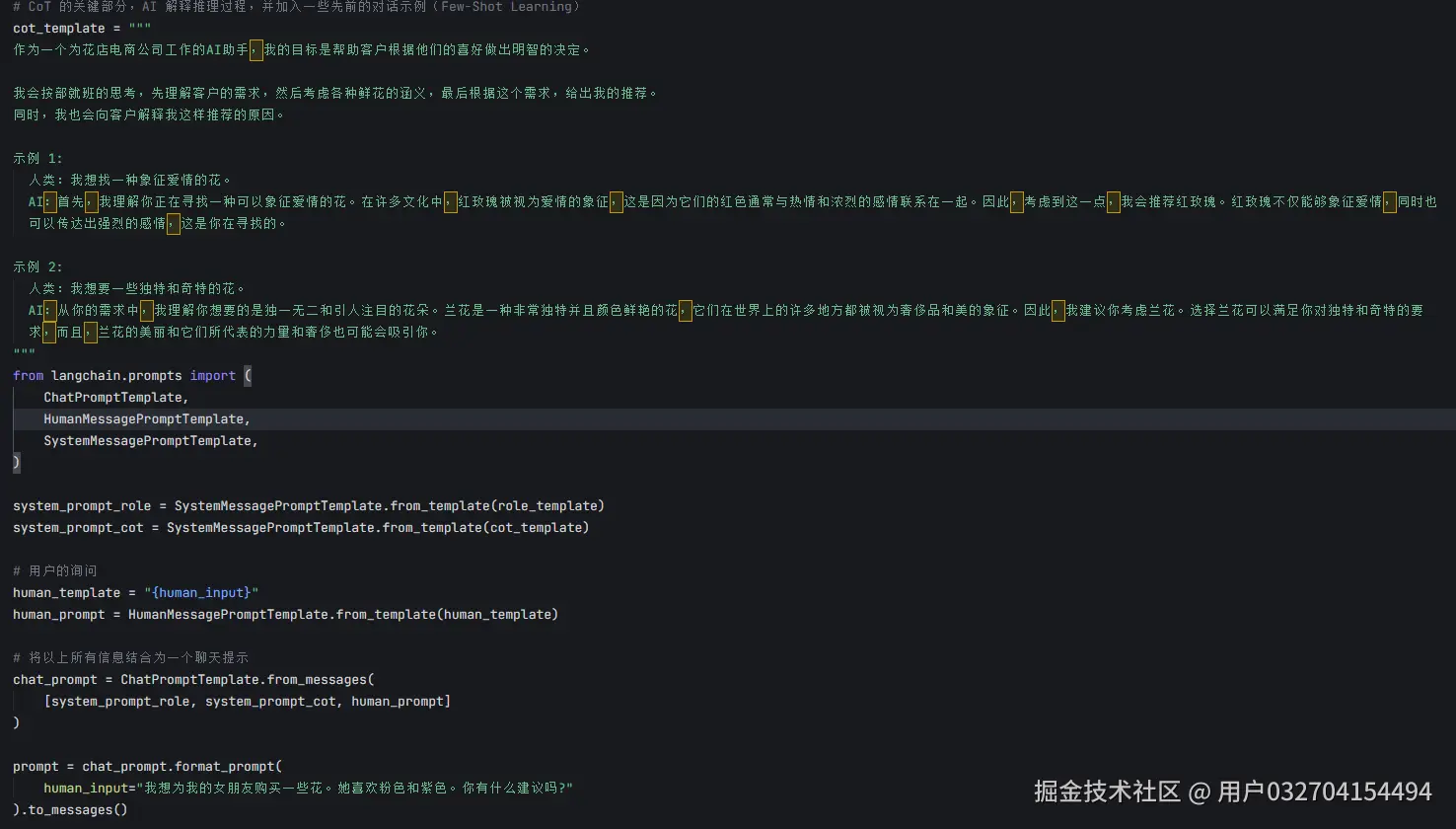Click 'HumanMessagePromptTemplate,' in the import list

(x=147, y=418)
